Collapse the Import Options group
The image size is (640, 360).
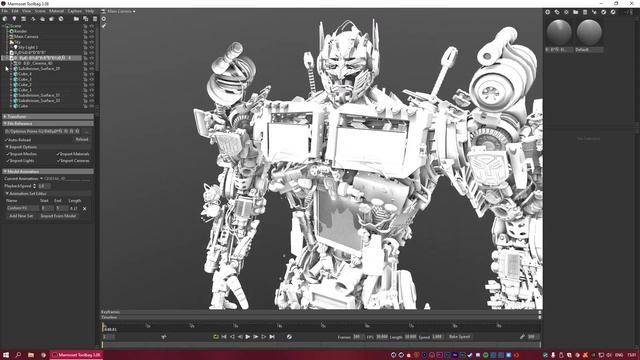(x=48, y=147)
